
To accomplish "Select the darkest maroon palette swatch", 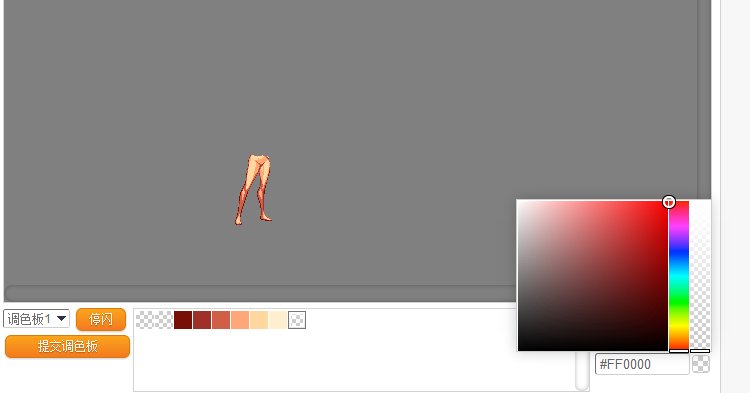I will pyautogui.click(x=183, y=320).
